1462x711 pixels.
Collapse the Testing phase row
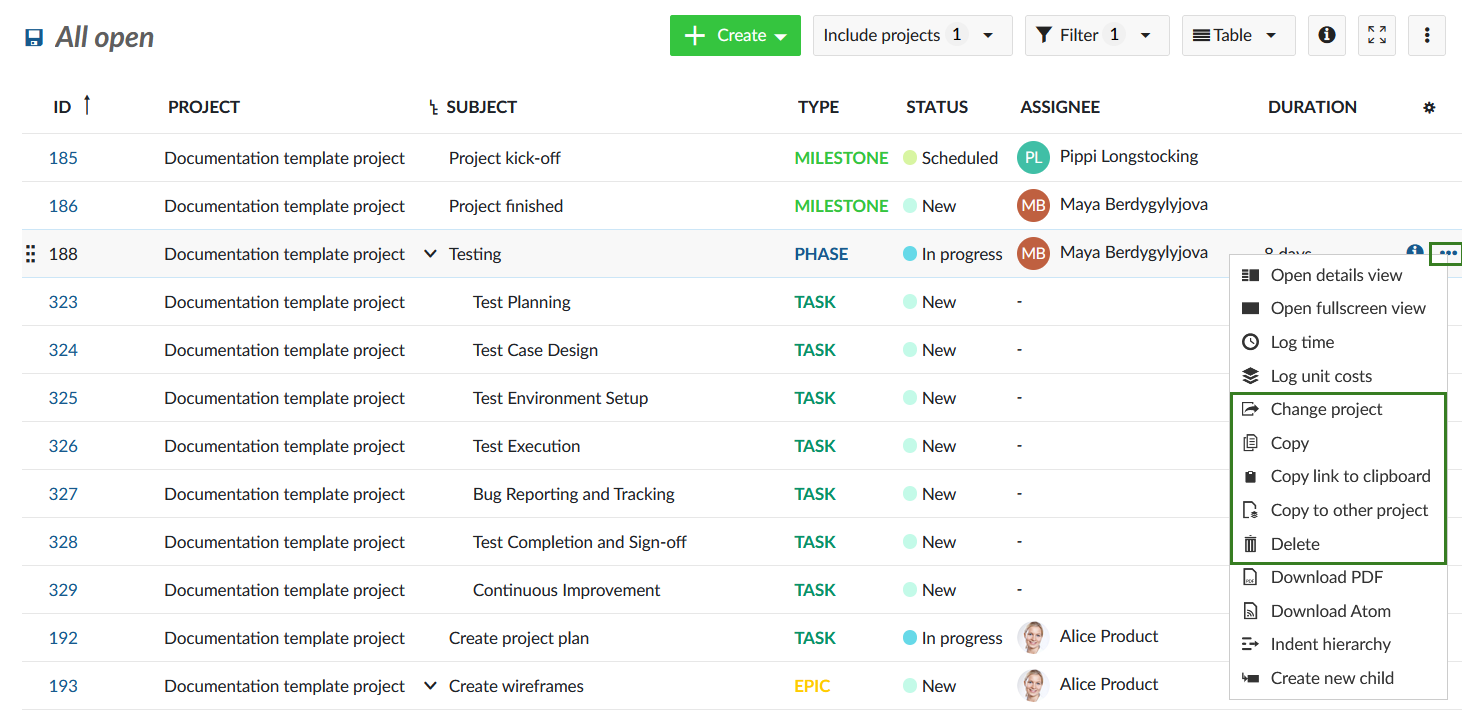pos(430,254)
